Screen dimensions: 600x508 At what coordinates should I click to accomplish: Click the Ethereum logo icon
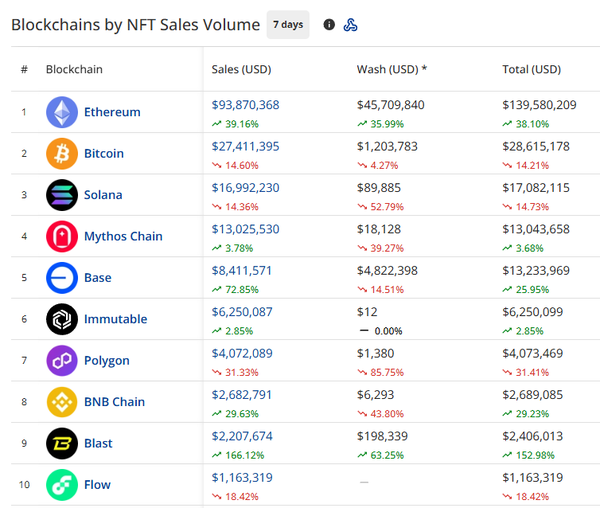(62, 112)
